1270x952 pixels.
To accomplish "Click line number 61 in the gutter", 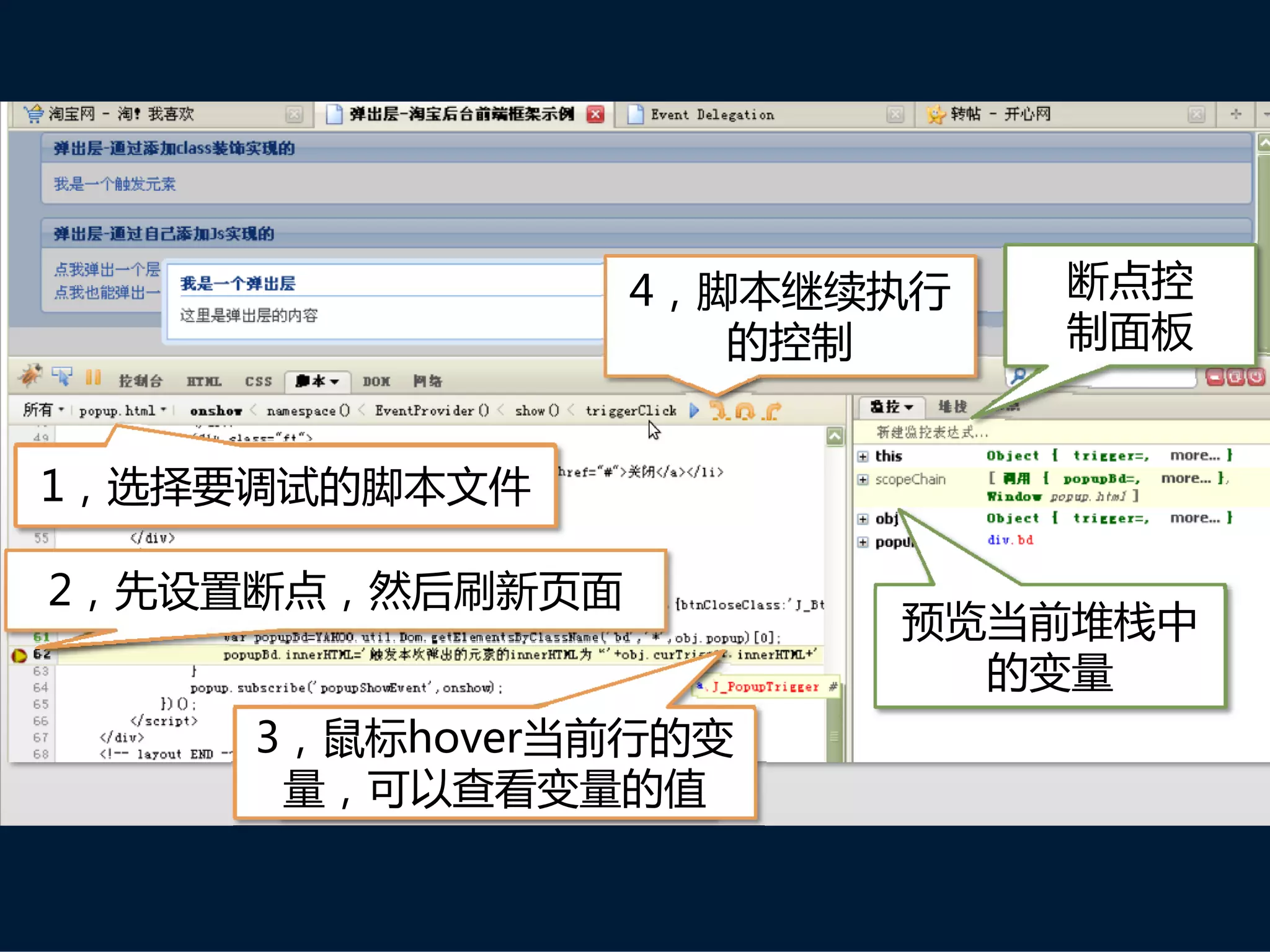I will [41, 637].
